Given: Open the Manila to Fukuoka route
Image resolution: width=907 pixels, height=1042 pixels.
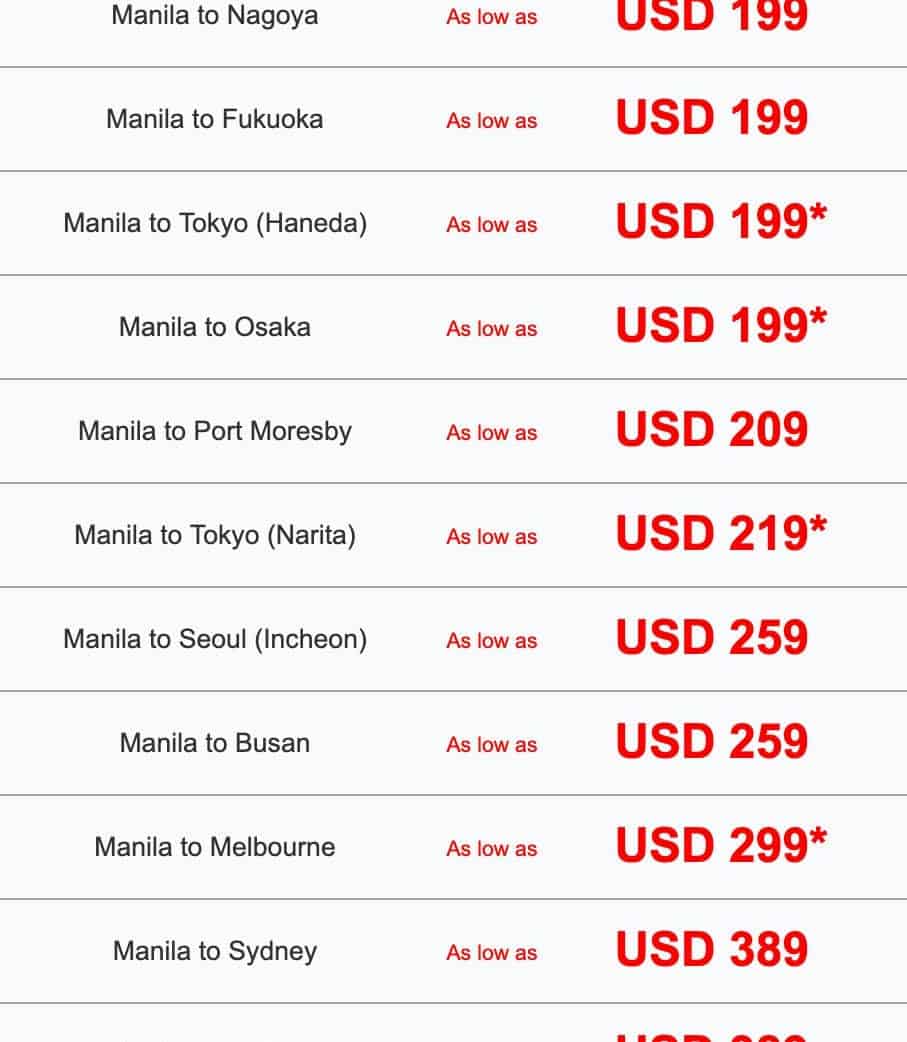Looking at the screenshot, I should (215, 119).
